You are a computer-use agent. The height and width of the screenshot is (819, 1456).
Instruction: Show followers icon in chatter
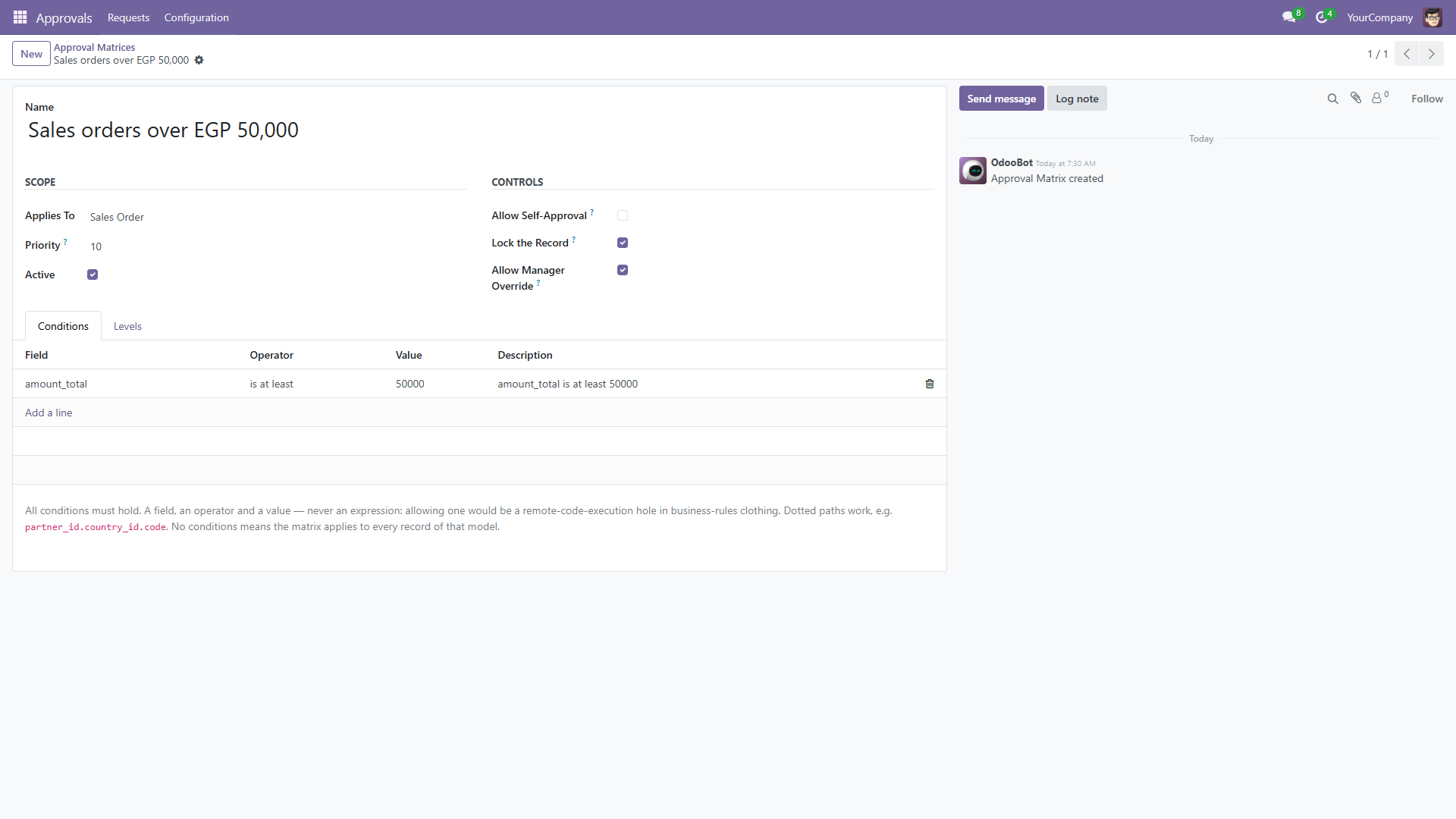pyautogui.click(x=1380, y=97)
